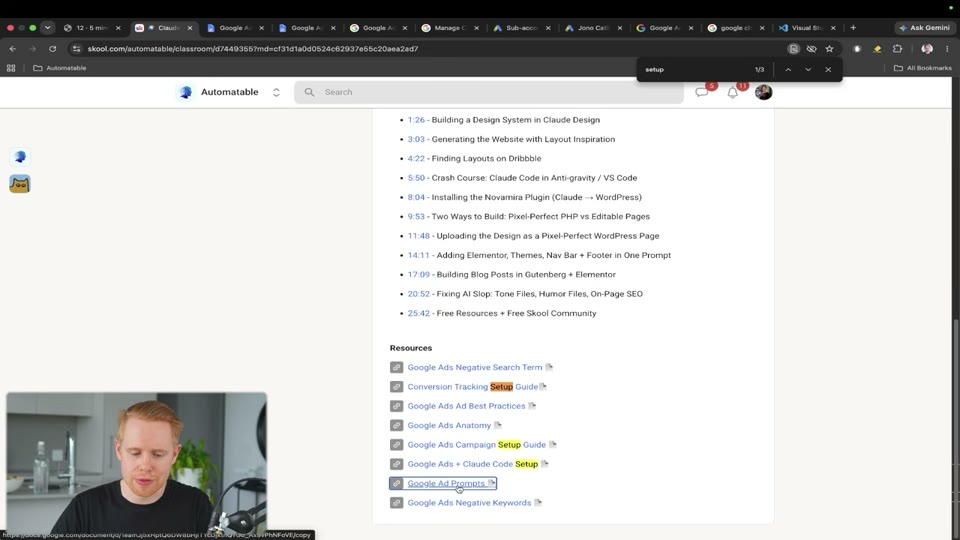Image resolution: width=960 pixels, height=540 pixels.
Task: Open the Automatable bookmarks folder
Action: point(59,68)
